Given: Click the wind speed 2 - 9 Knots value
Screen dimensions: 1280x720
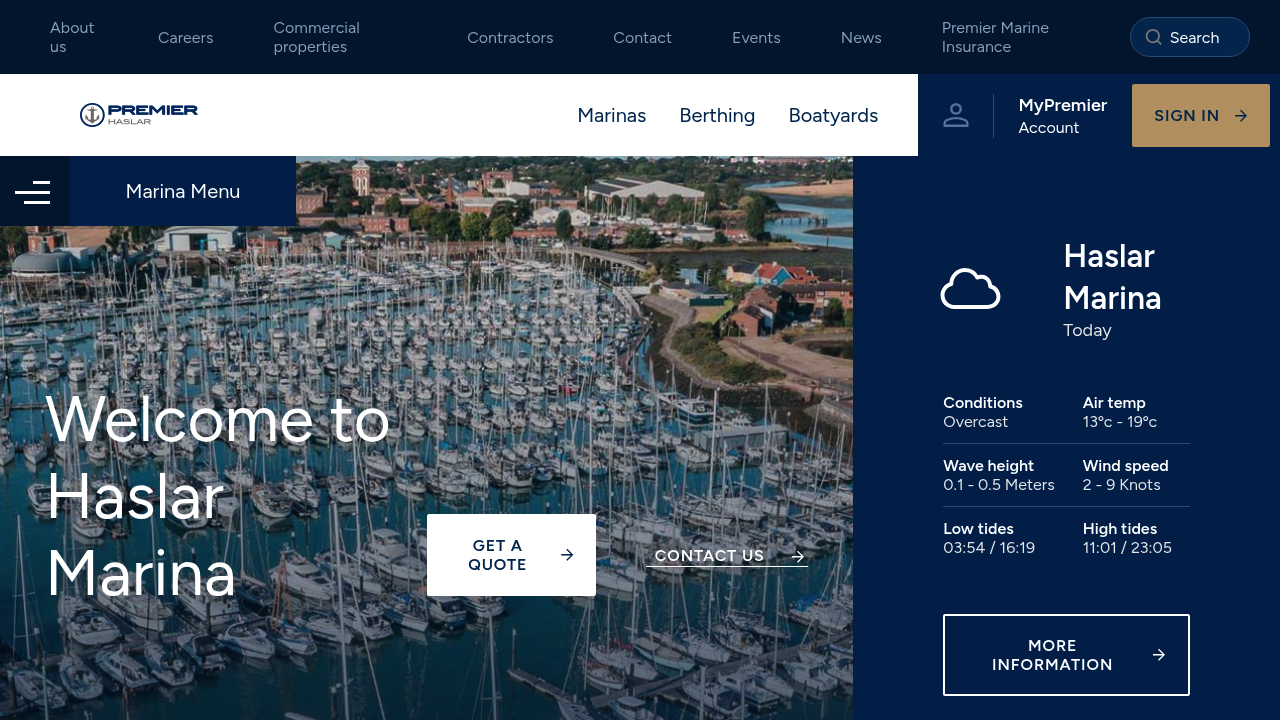Looking at the screenshot, I should point(1122,485).
